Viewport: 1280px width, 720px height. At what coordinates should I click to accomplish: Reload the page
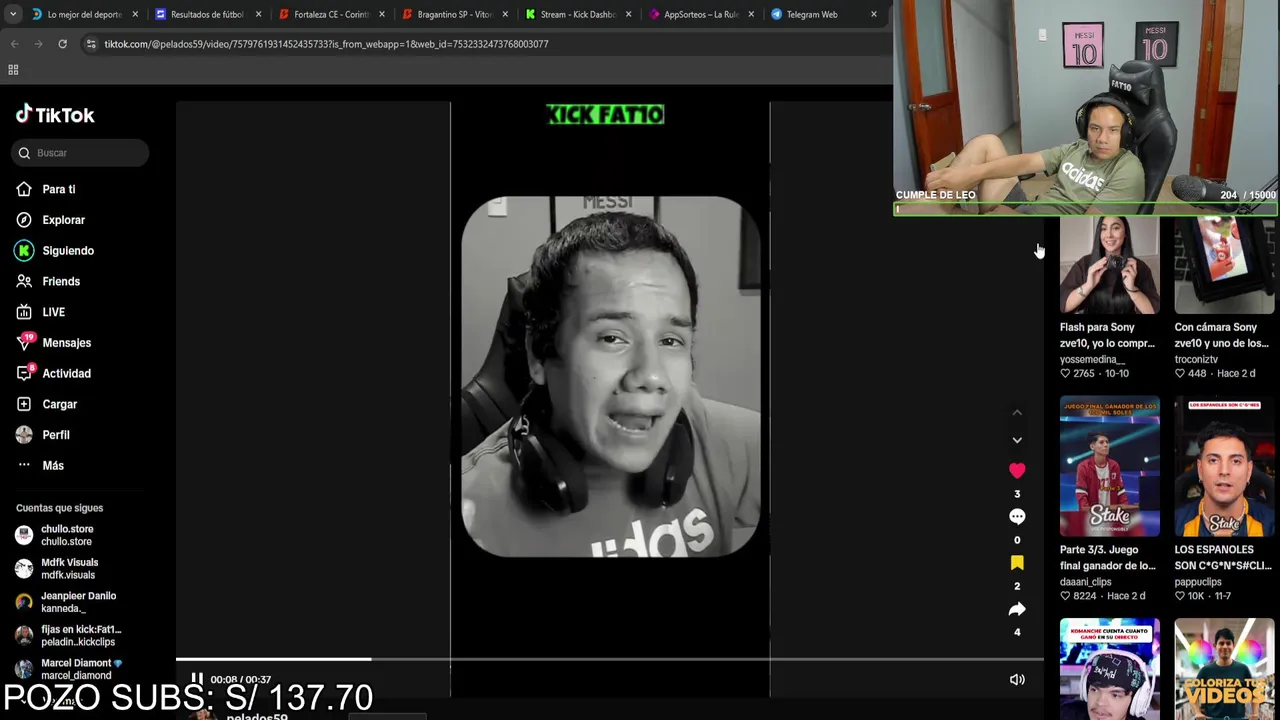[x=62, y=44]
